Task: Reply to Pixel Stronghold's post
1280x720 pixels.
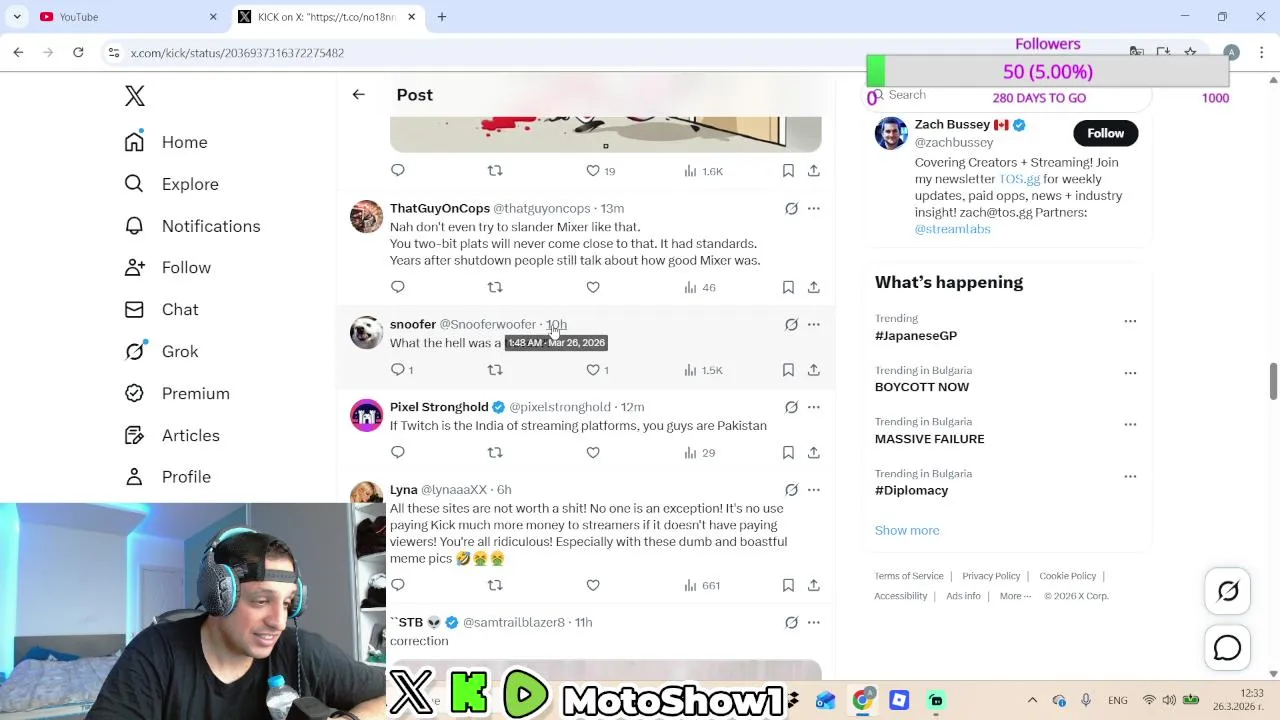Action: [398, 453]
